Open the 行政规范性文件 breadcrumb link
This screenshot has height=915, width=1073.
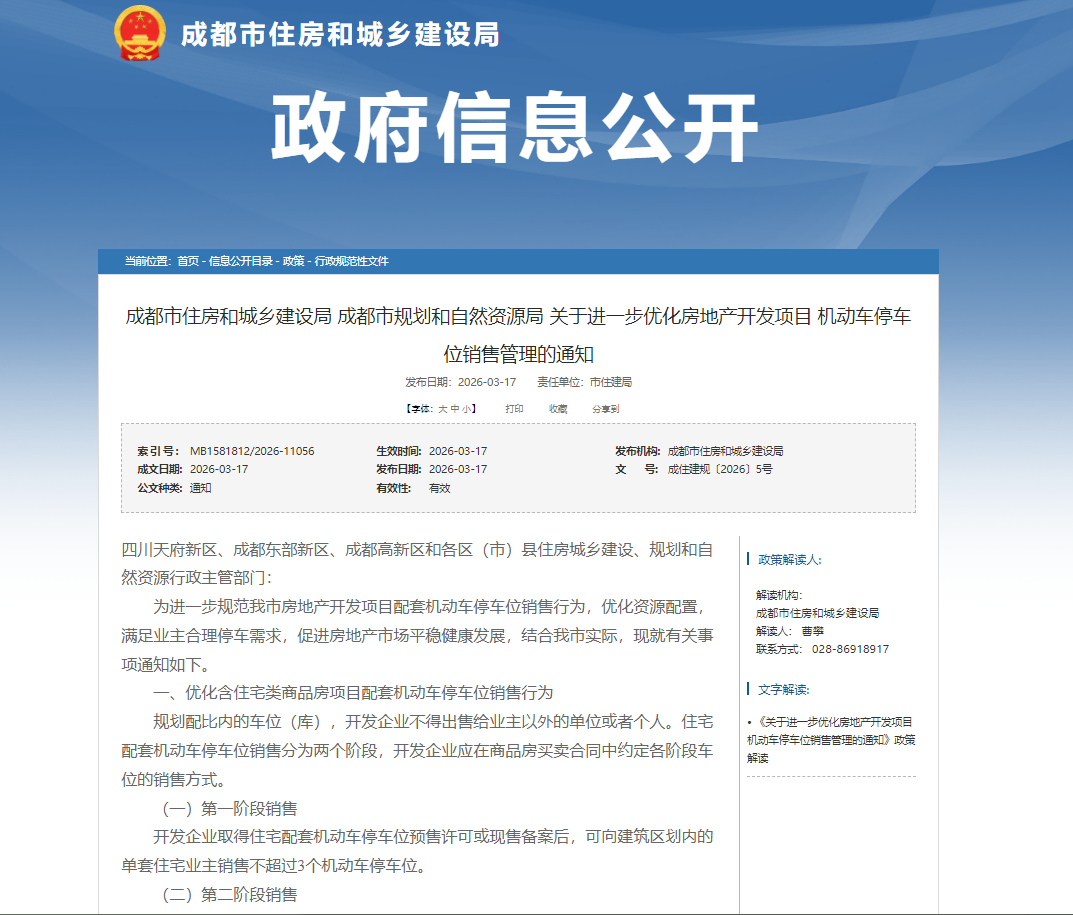click(351, 261)
